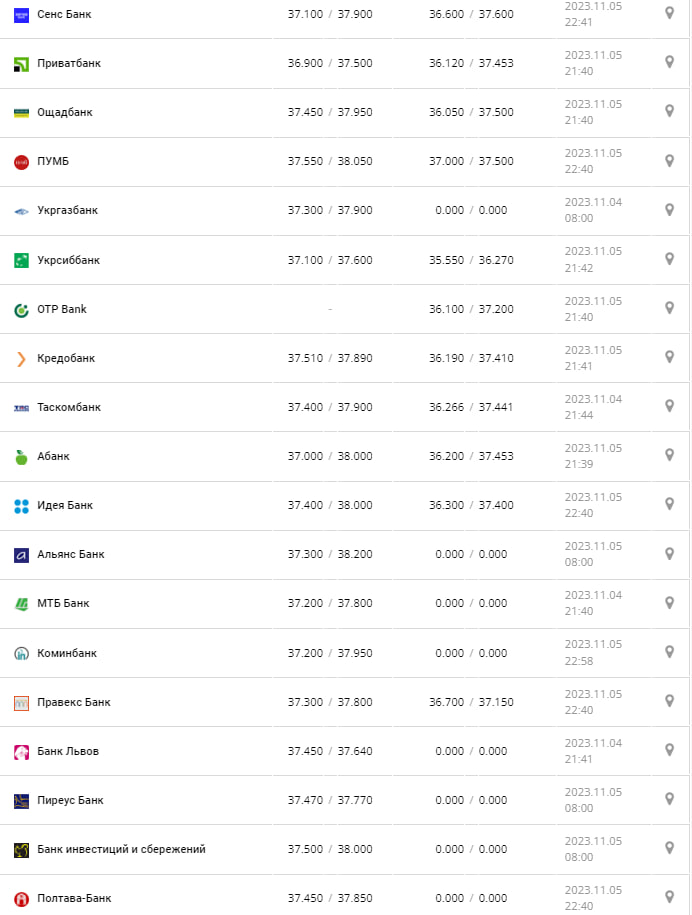The image size is (692, 915).
Task: Click the Ощадбанк logo icon
Action: tap(21, 113)
